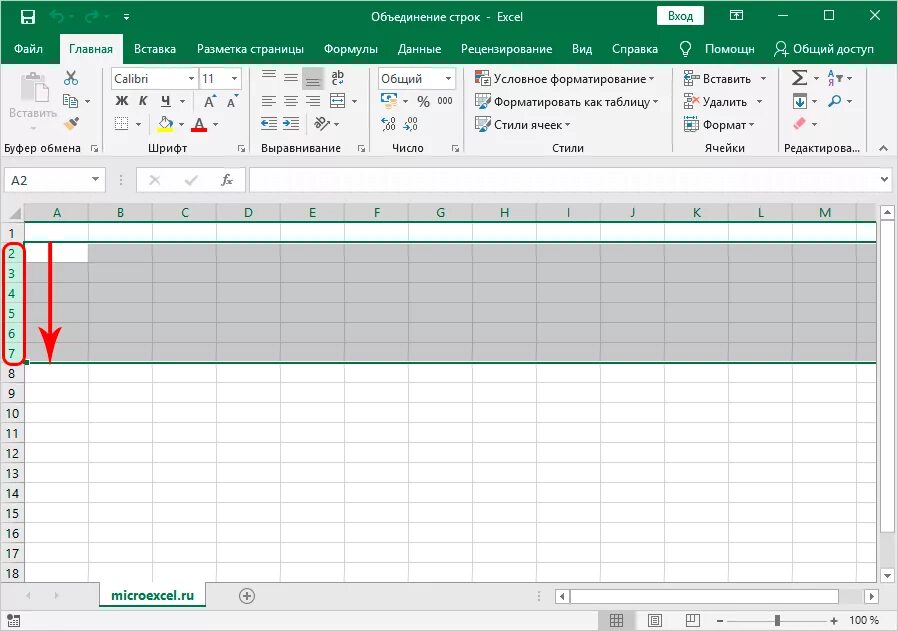Select column header D
898x631 pixels.
click(x=248, y=212)
